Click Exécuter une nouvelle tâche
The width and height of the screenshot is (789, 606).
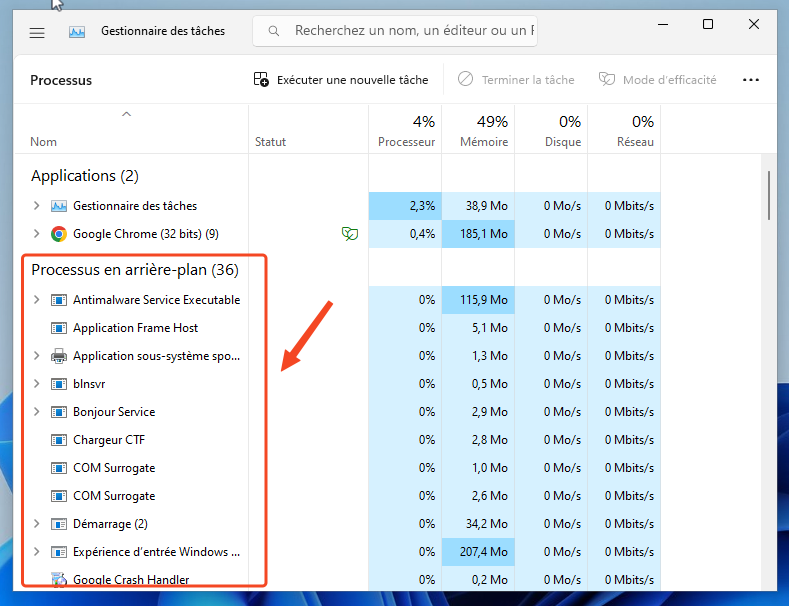[x=341, y=80]
